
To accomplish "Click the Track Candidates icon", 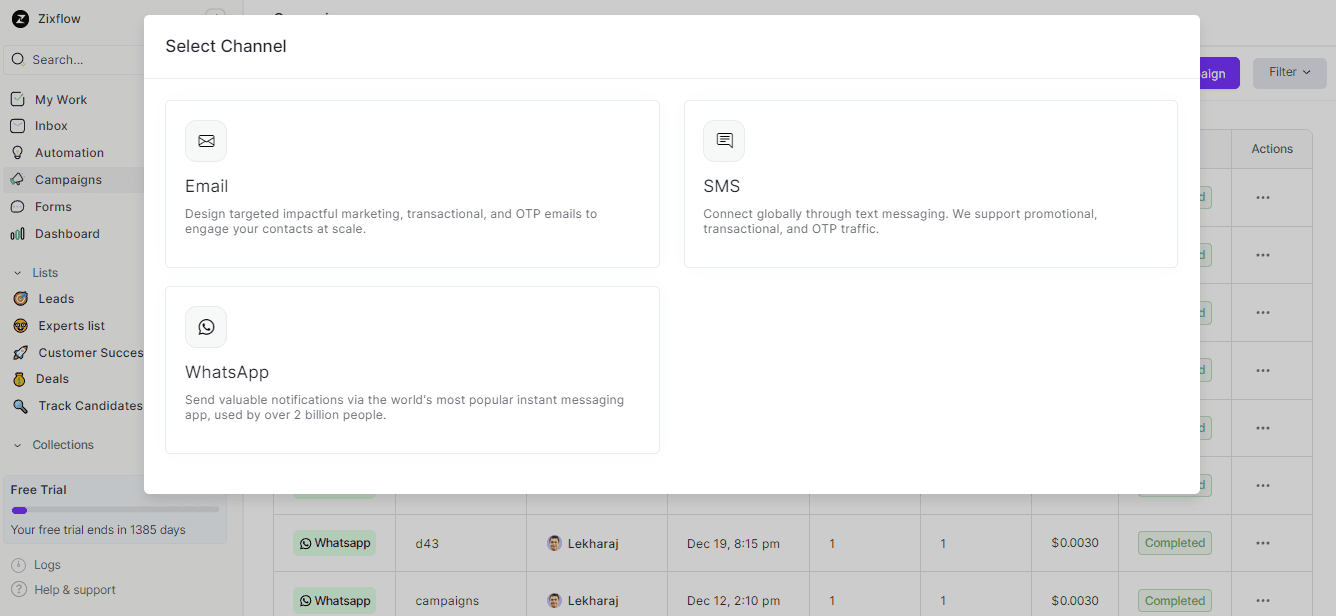I will [21, 405].
